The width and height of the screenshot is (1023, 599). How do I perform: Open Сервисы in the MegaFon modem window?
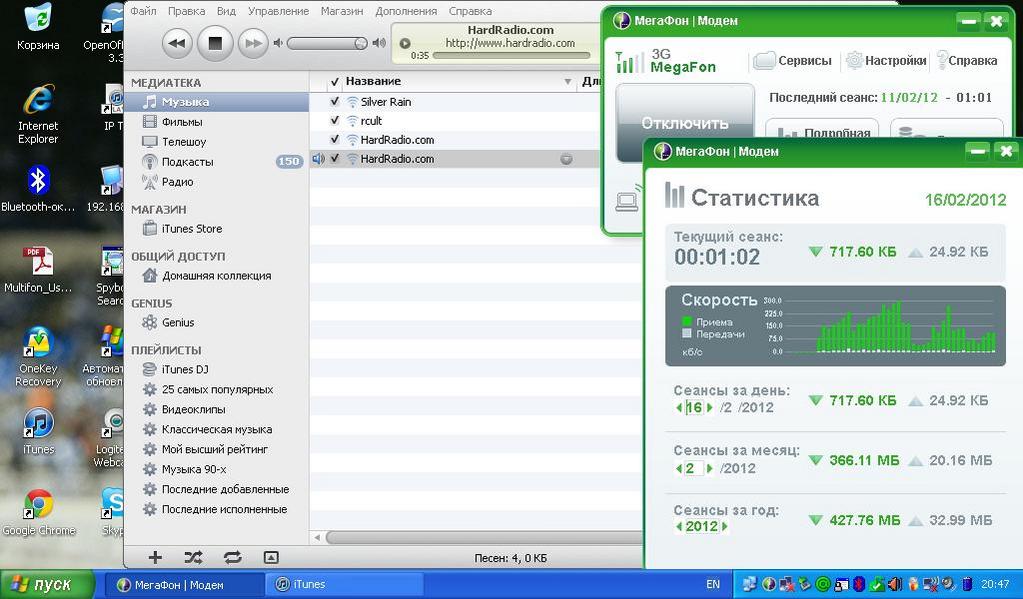pos(793,61)
